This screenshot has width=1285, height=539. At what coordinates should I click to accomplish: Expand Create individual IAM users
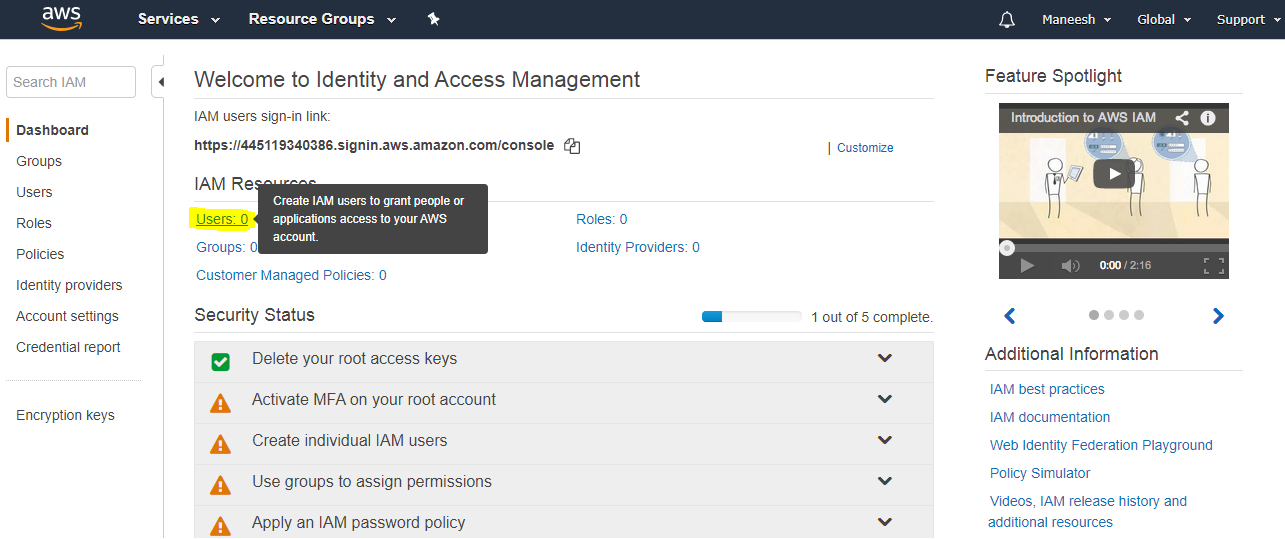[885, 440]
